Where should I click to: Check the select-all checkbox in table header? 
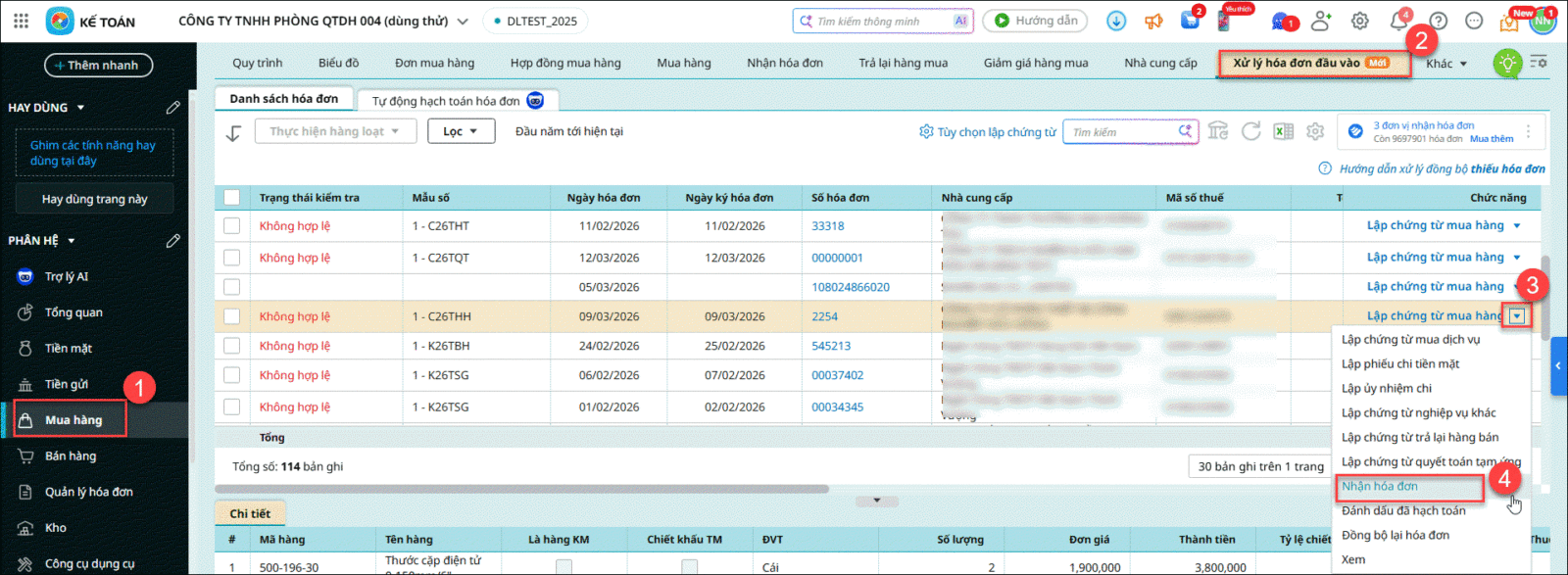click(232, 198)
